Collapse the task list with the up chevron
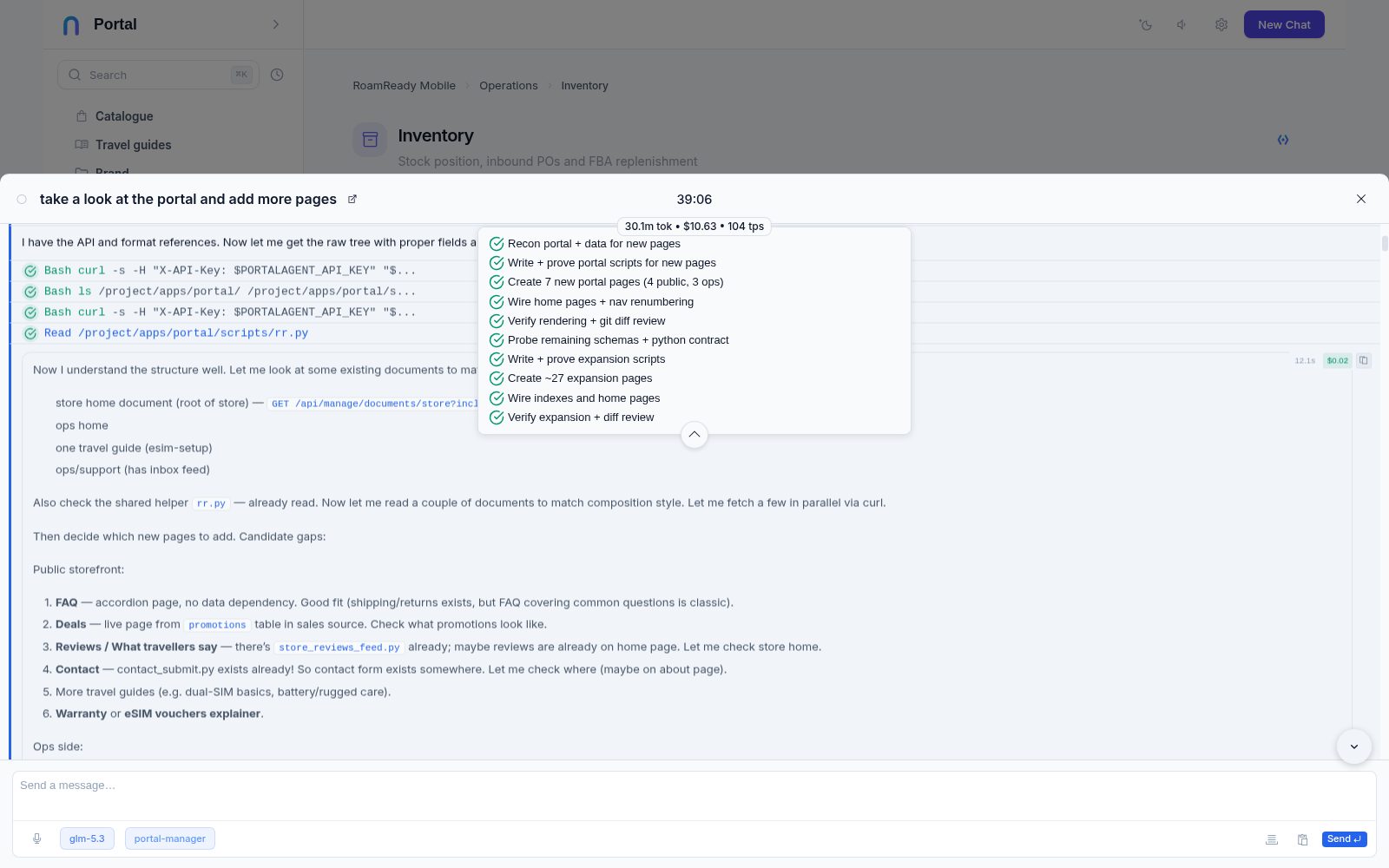Viewport: 1389px width, 868px height. 694,434
